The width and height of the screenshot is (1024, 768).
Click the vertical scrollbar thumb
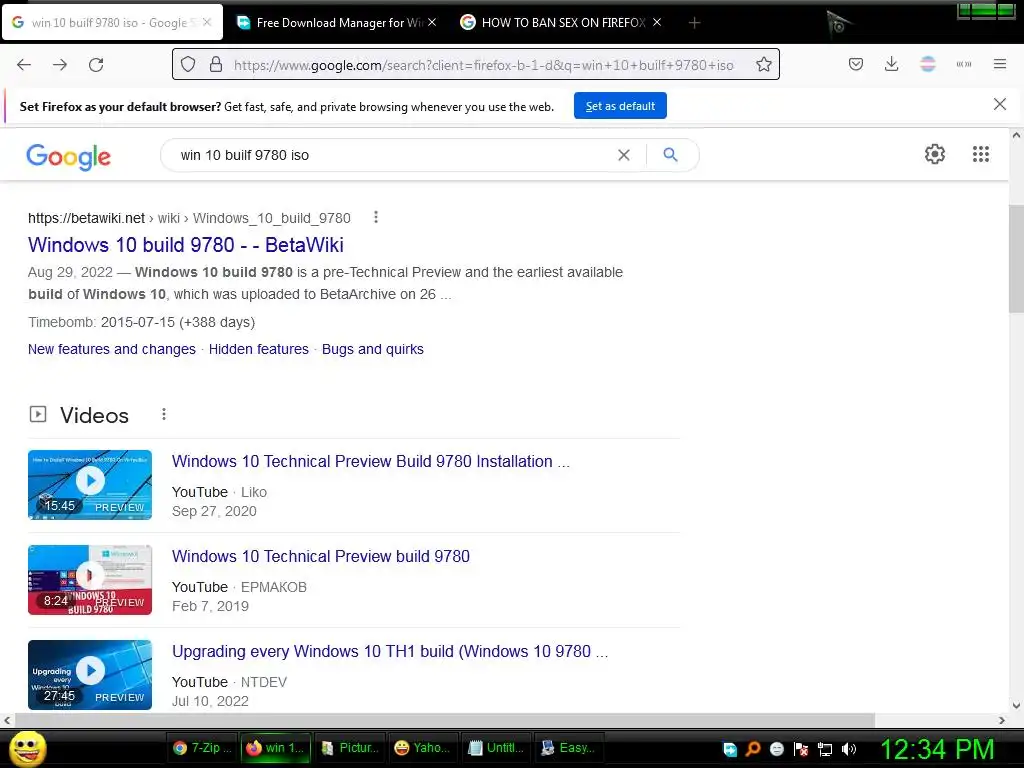click(1016, 261)
